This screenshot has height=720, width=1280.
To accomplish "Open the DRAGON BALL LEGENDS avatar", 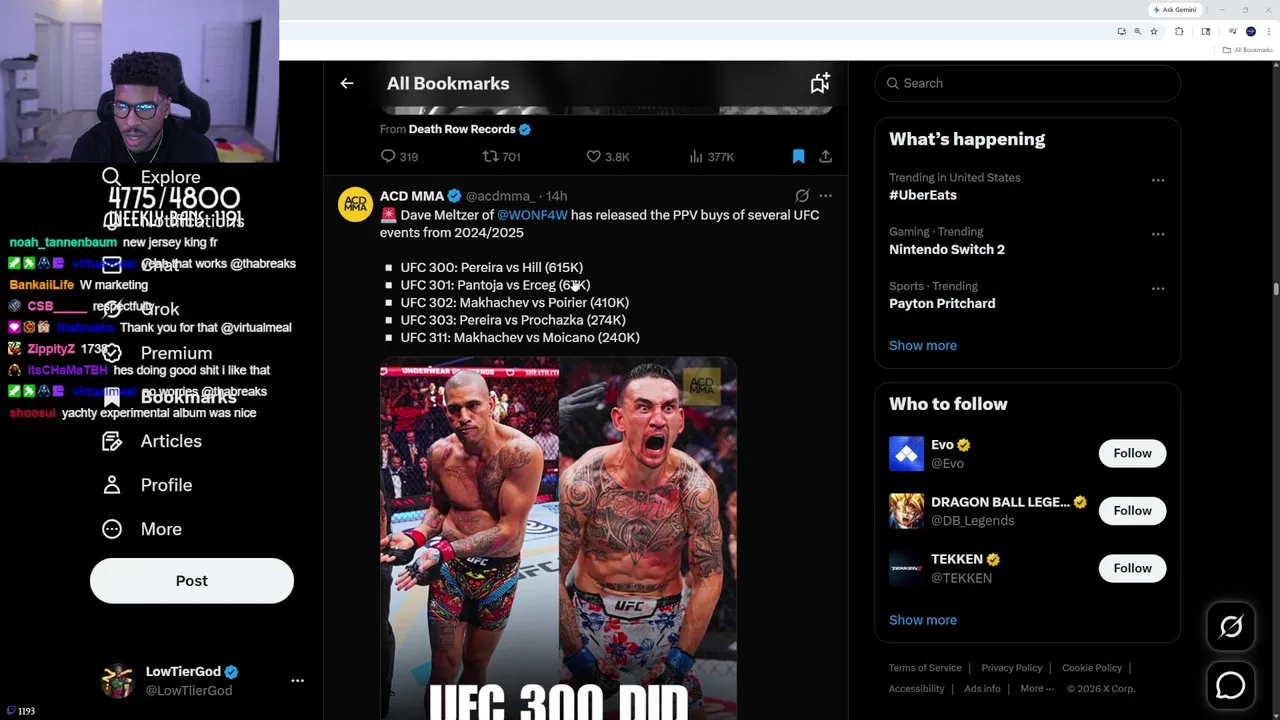I will (907, 511).
